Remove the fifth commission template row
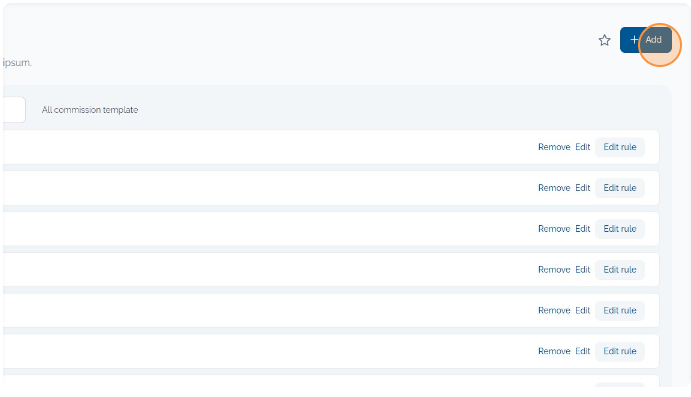 pyautogui.click(x=554, y=311)
